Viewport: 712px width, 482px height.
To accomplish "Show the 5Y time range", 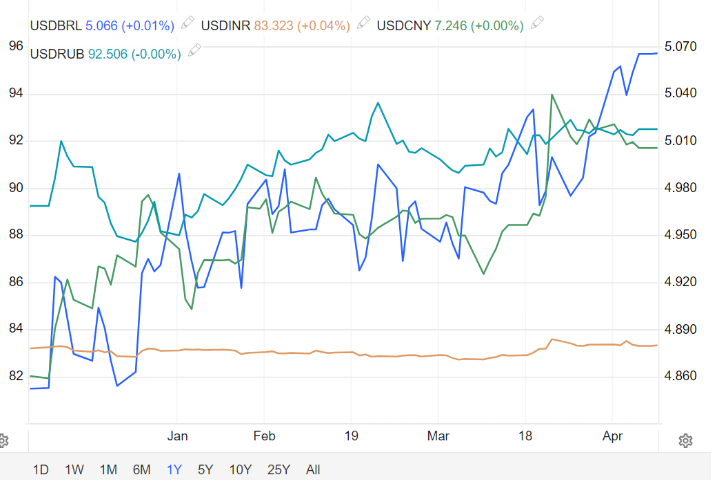I will pos(205,469).
